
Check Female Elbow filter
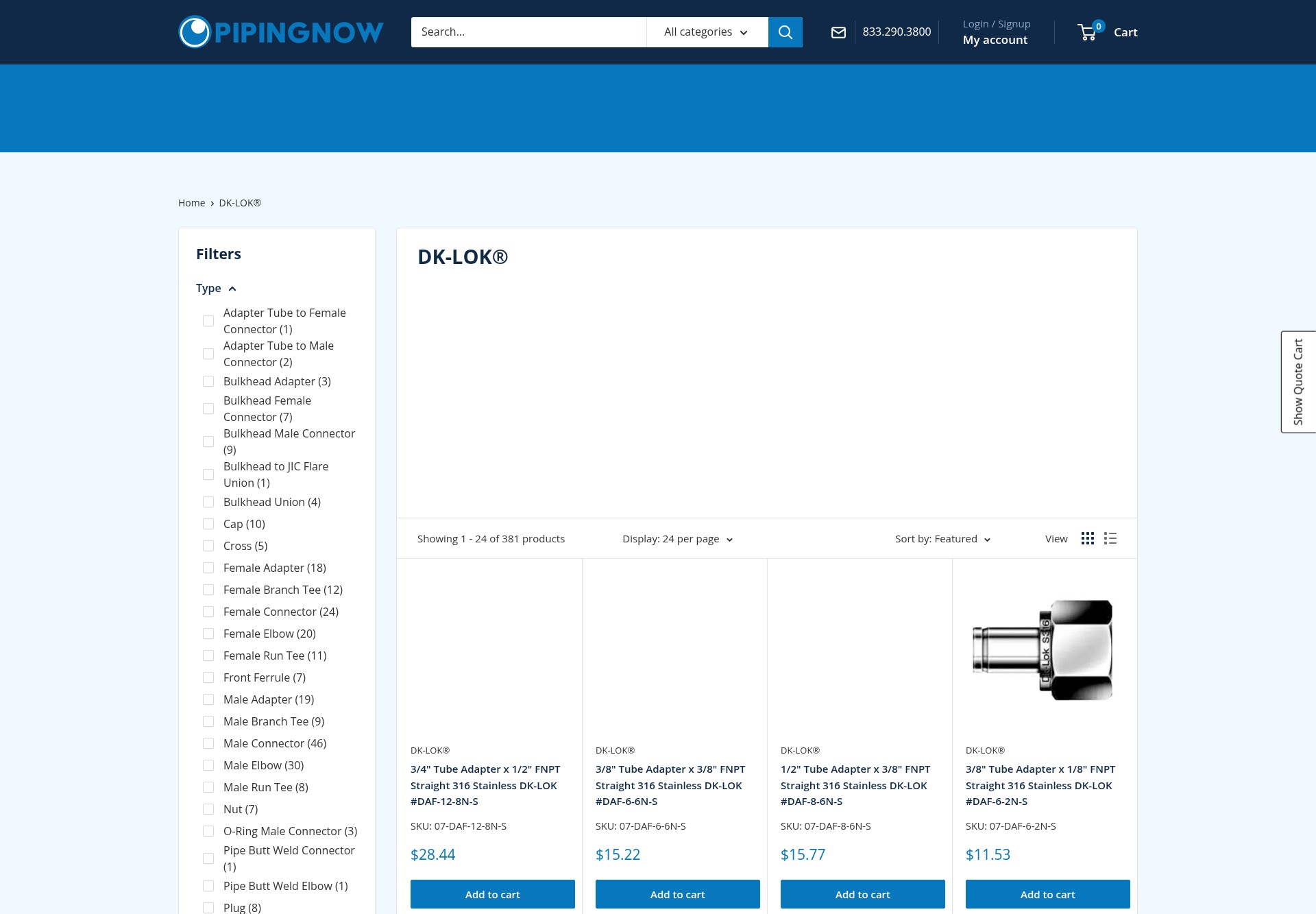coord(208,634)
